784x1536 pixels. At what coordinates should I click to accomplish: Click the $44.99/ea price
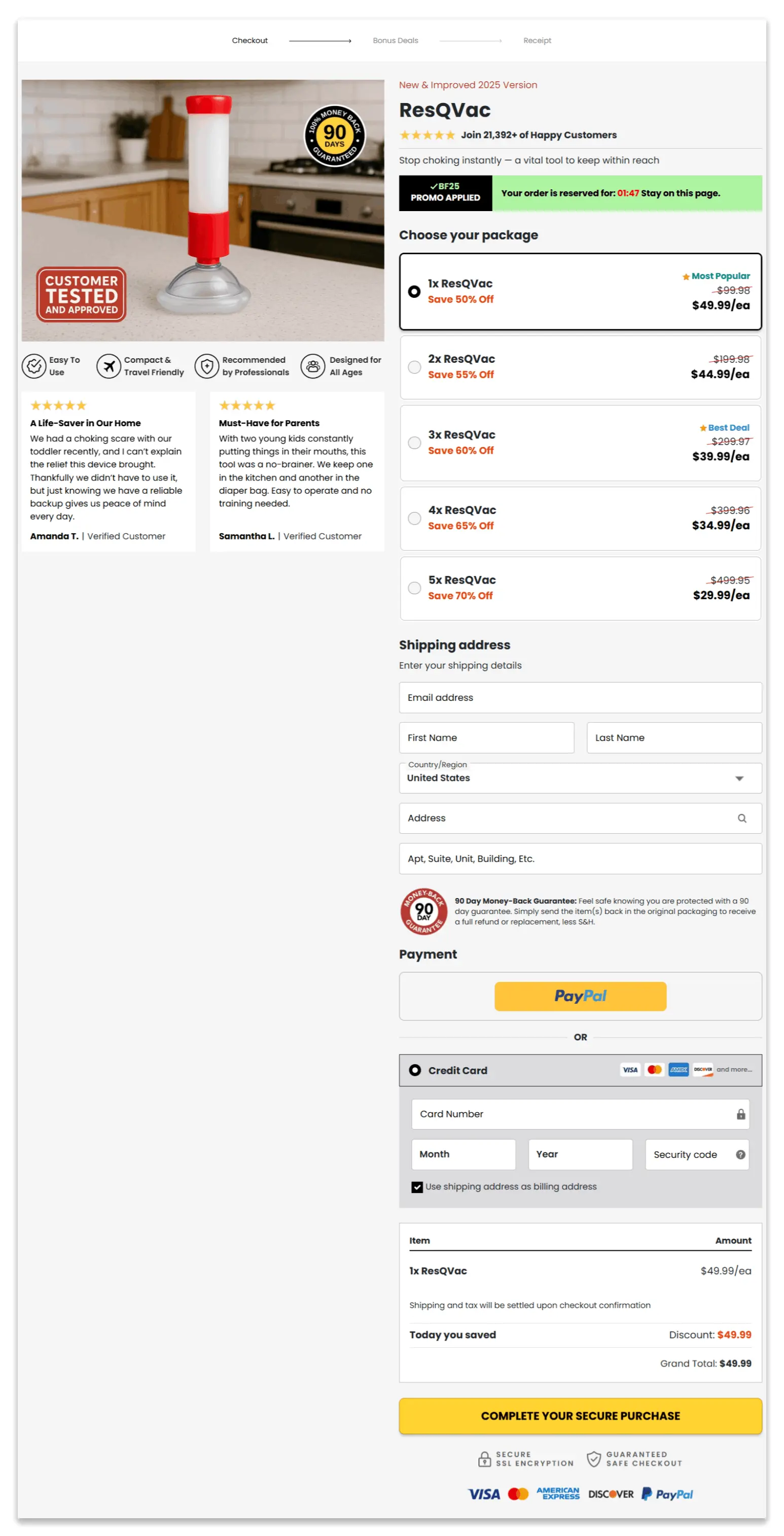720,374
